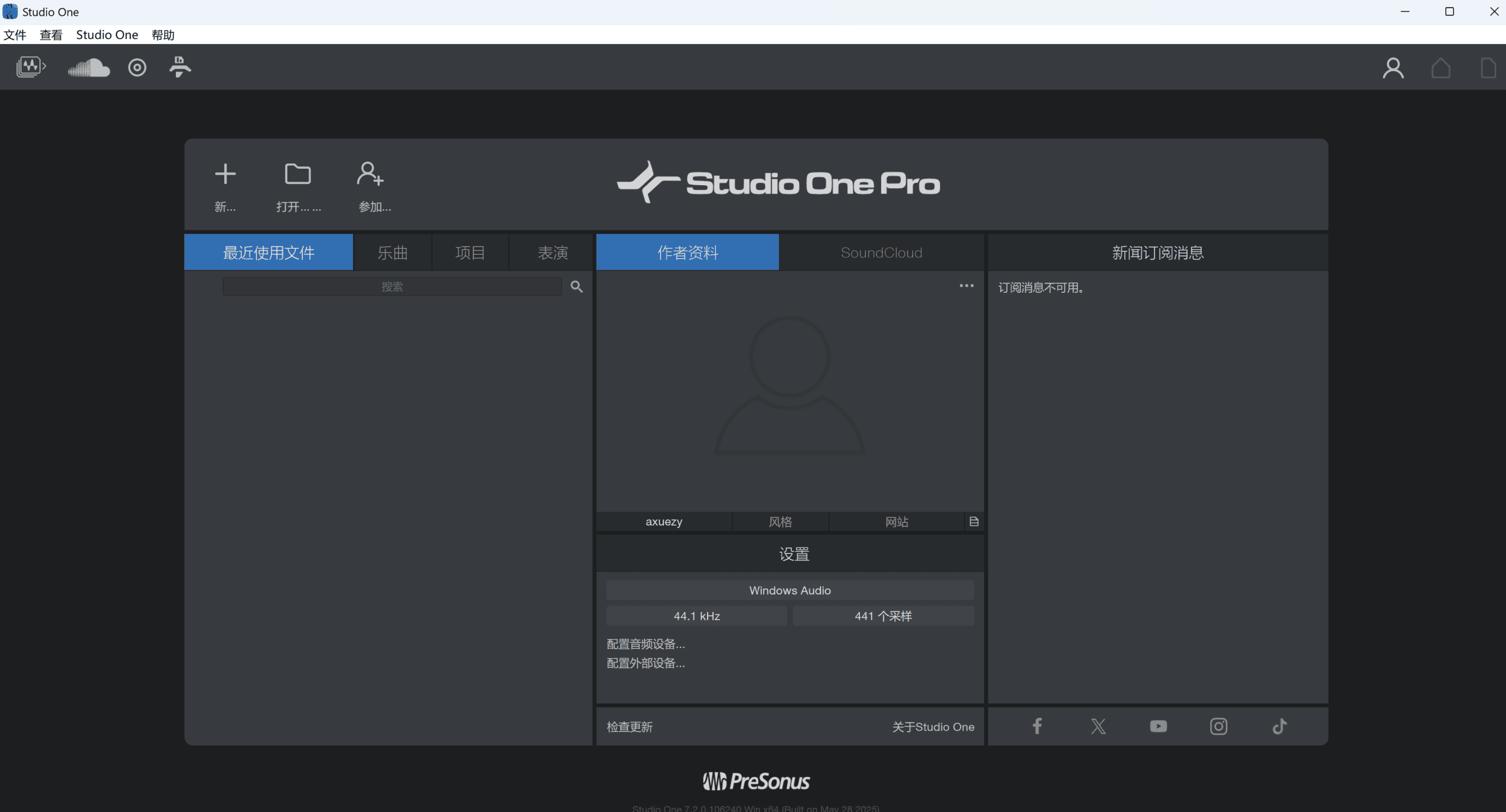Click the 订阅消息不可用。 text
The height and width of the screenshot is (812, 1506).
click(x=1041, y=288)
